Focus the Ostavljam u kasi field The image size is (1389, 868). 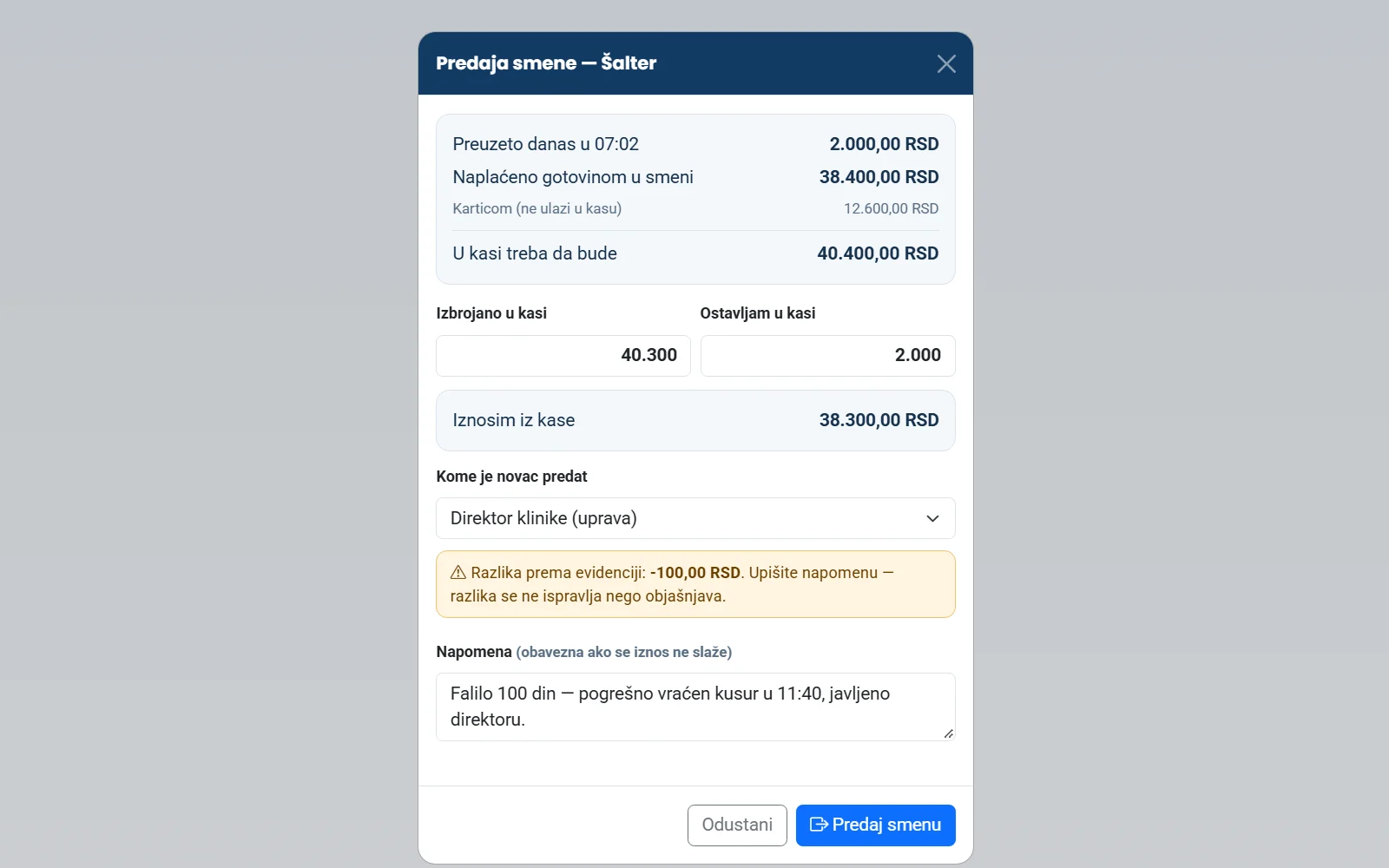click(827, 356)
